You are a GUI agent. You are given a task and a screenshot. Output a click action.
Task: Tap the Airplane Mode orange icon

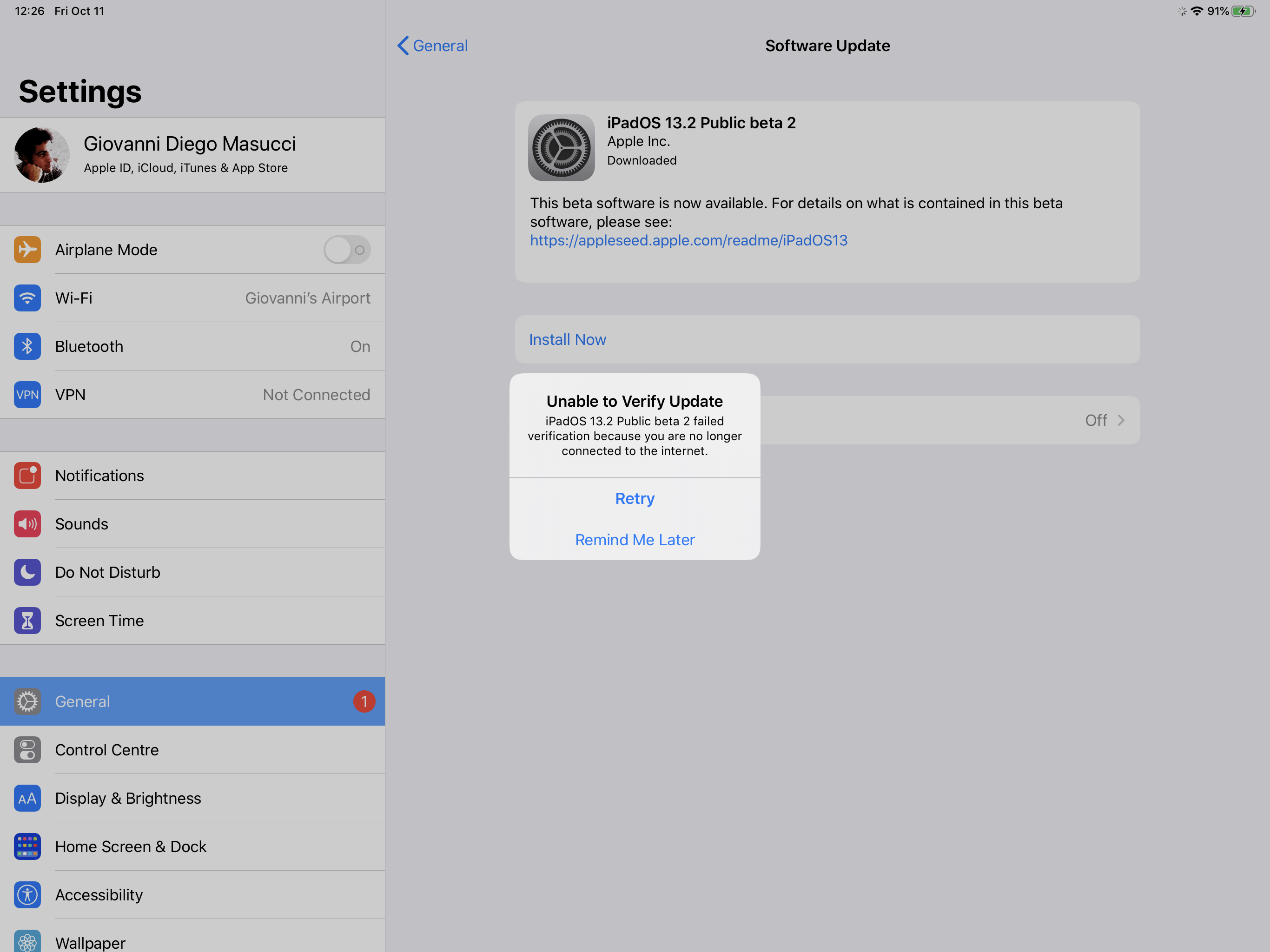tap(27, 250)
